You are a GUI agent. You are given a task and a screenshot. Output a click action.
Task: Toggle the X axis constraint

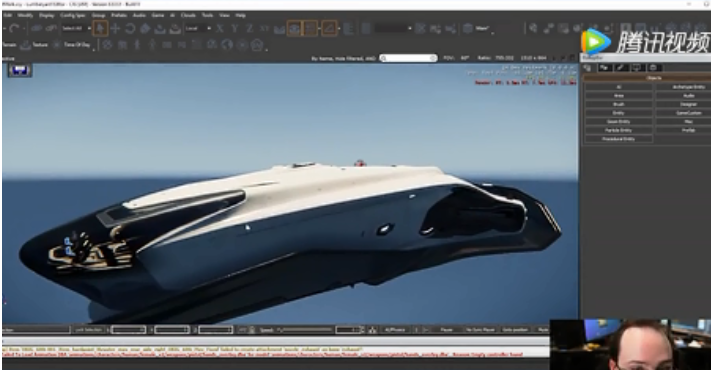220,29
